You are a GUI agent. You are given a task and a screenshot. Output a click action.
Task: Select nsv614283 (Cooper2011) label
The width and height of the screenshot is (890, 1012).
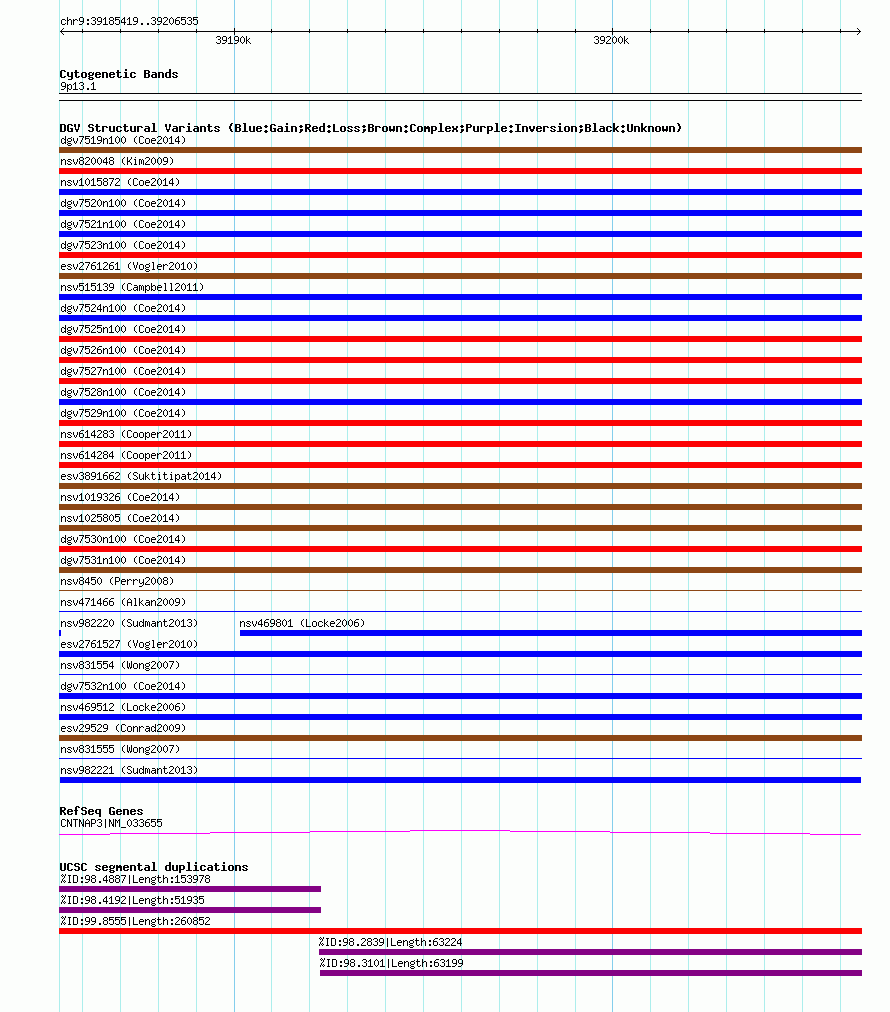pyautogui.click(x=126, y=434)
